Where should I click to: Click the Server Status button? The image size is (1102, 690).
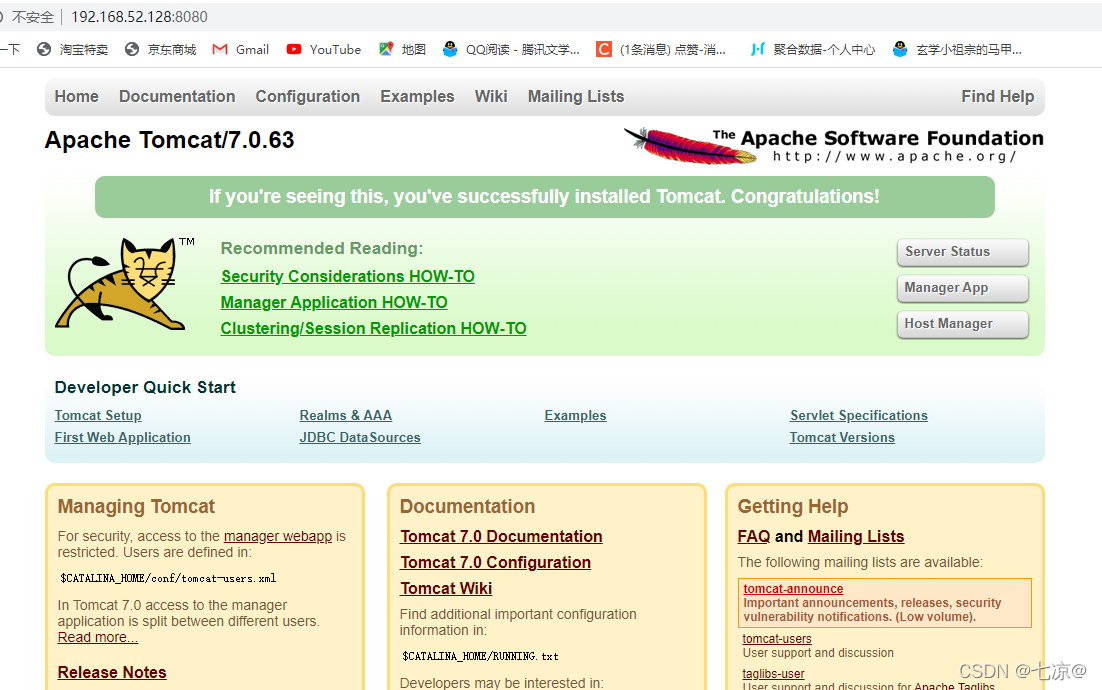click(963, 252)
